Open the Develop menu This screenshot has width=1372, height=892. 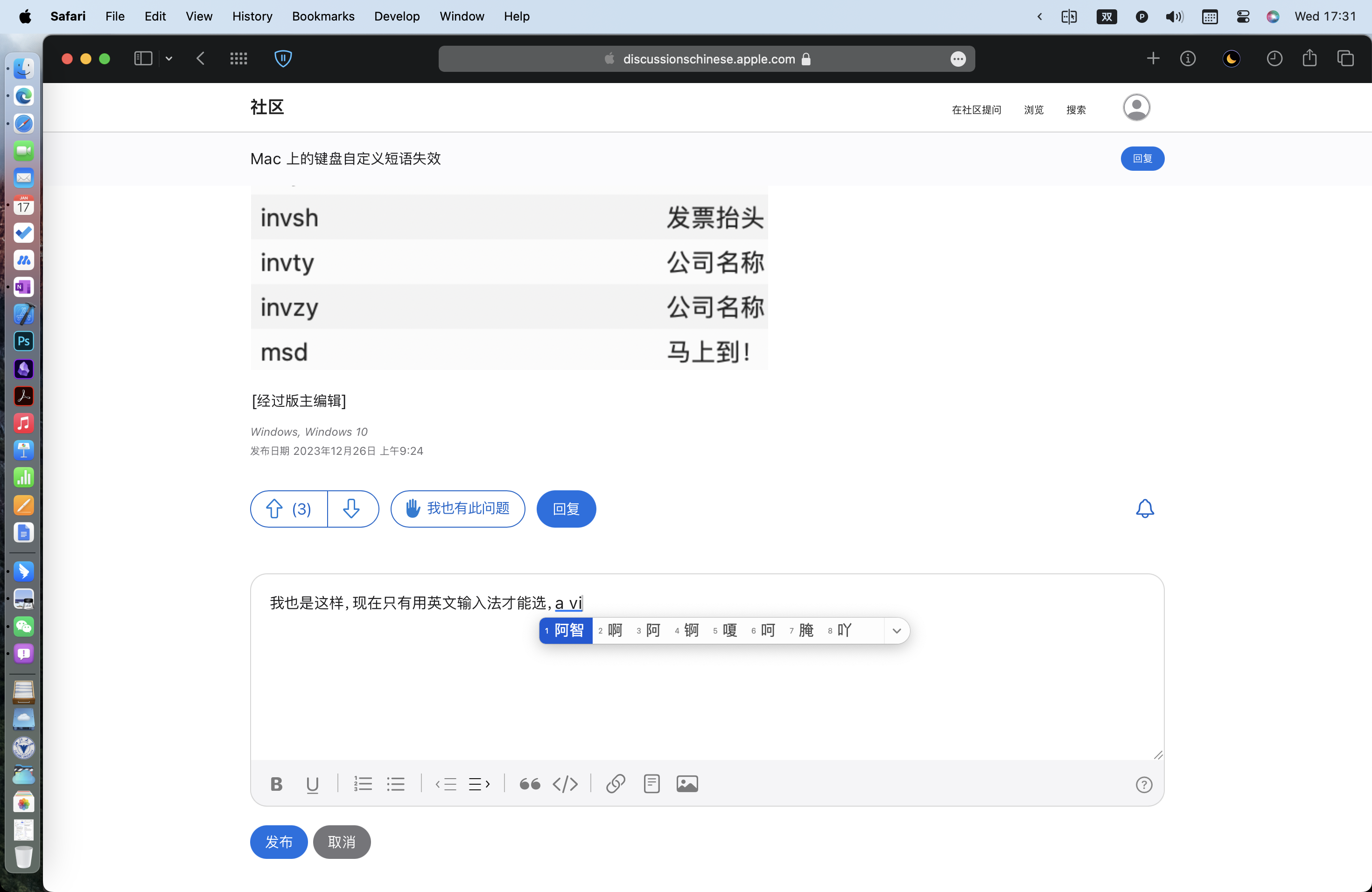coord(397,16)
